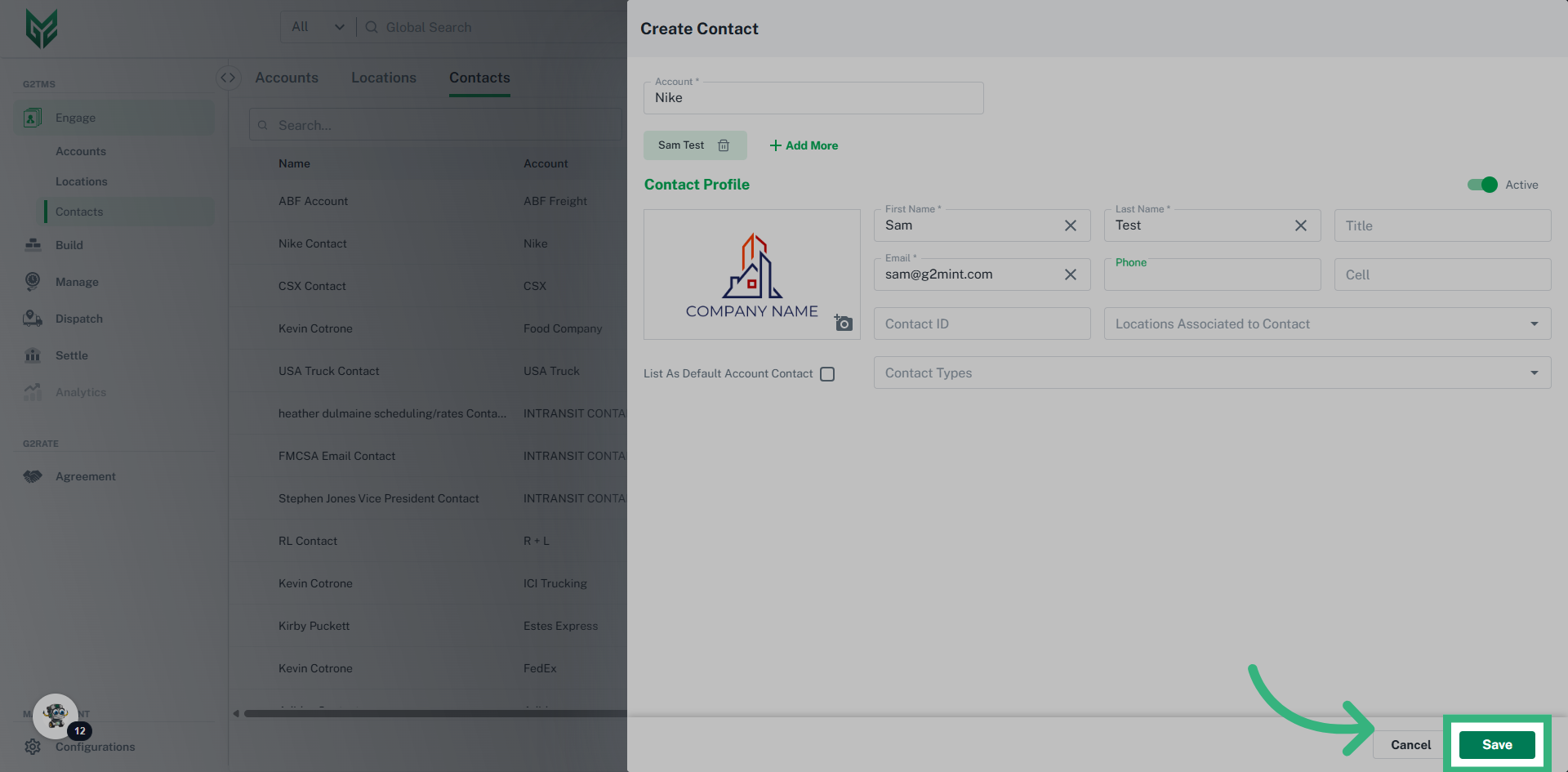Open the All search filter dropdown
Screen dimensions: 1568x772
click(x=318, y=27)
